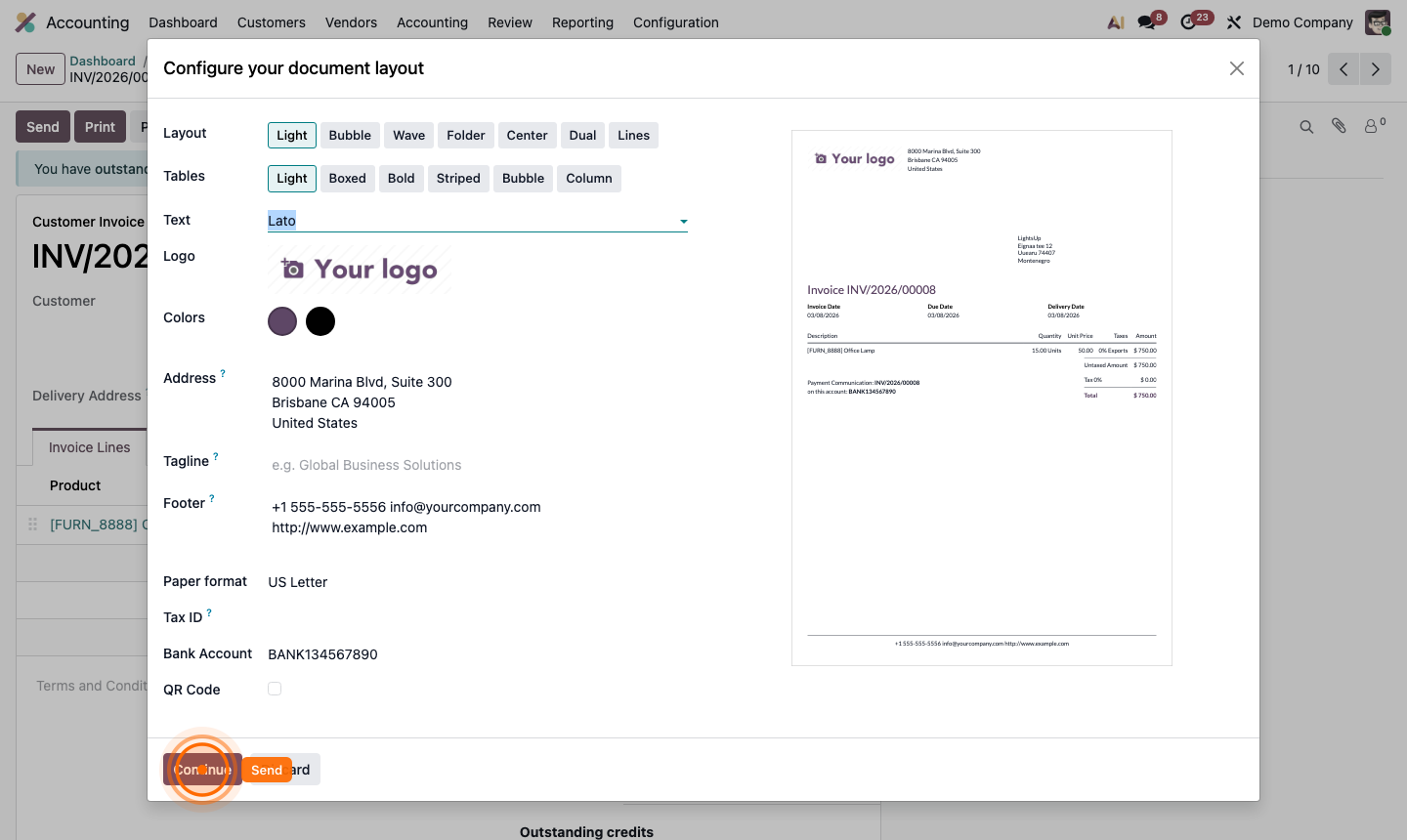Image resolution: width=1407 pixels, height=840 pixels.
Task: Click the Accounting app logo
Action: 24,21
